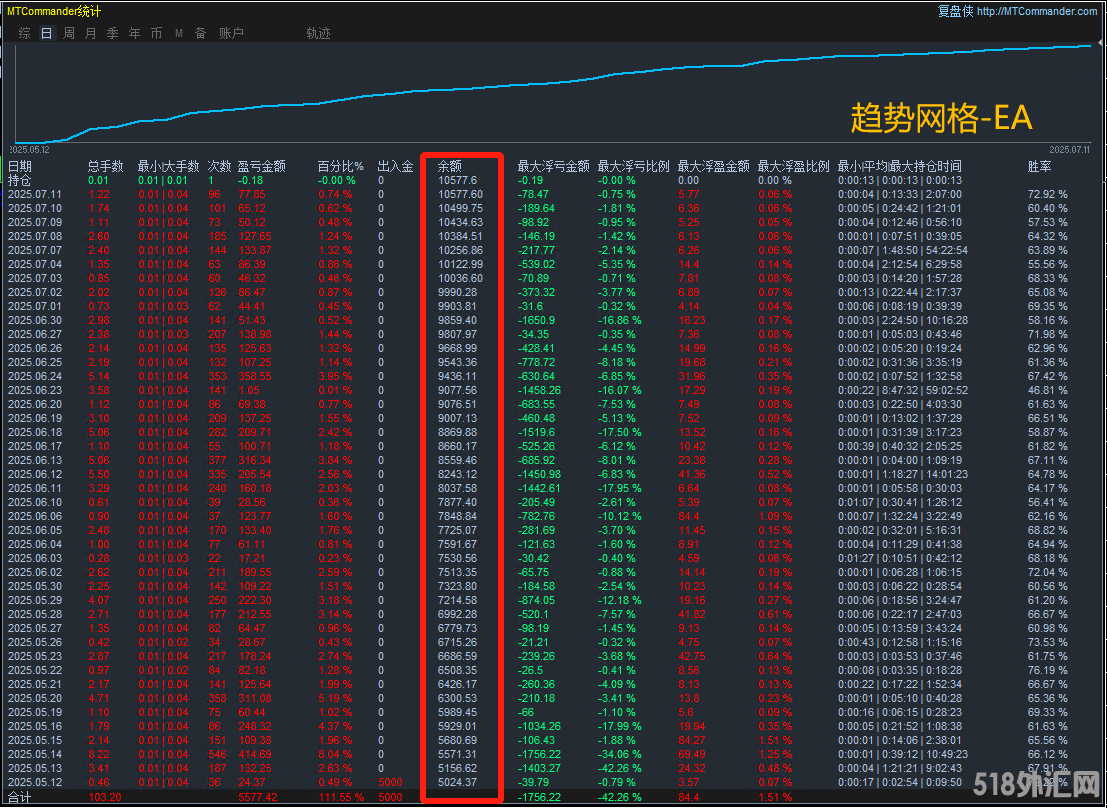
Task: Open the 轨迹 track tab
Action: pos(318,33)
